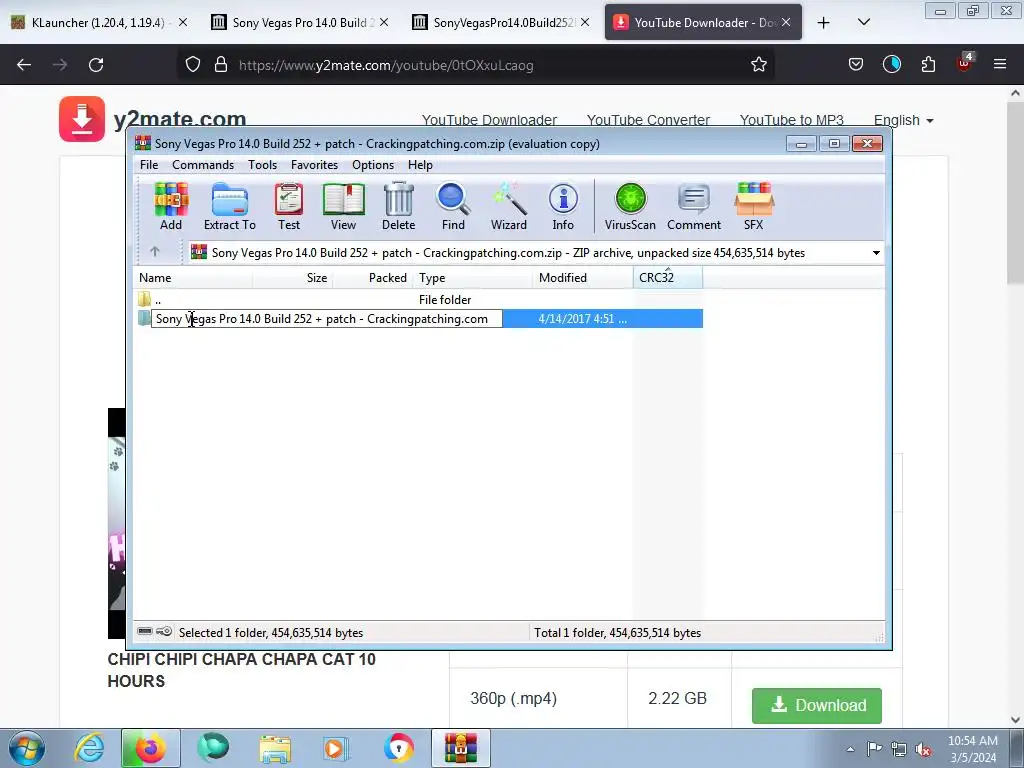The width and height of the screenshot is (1024, 768).
Task: Switch to SonyVegasPro14.0Build252 tab
Action: click(500, 22)
